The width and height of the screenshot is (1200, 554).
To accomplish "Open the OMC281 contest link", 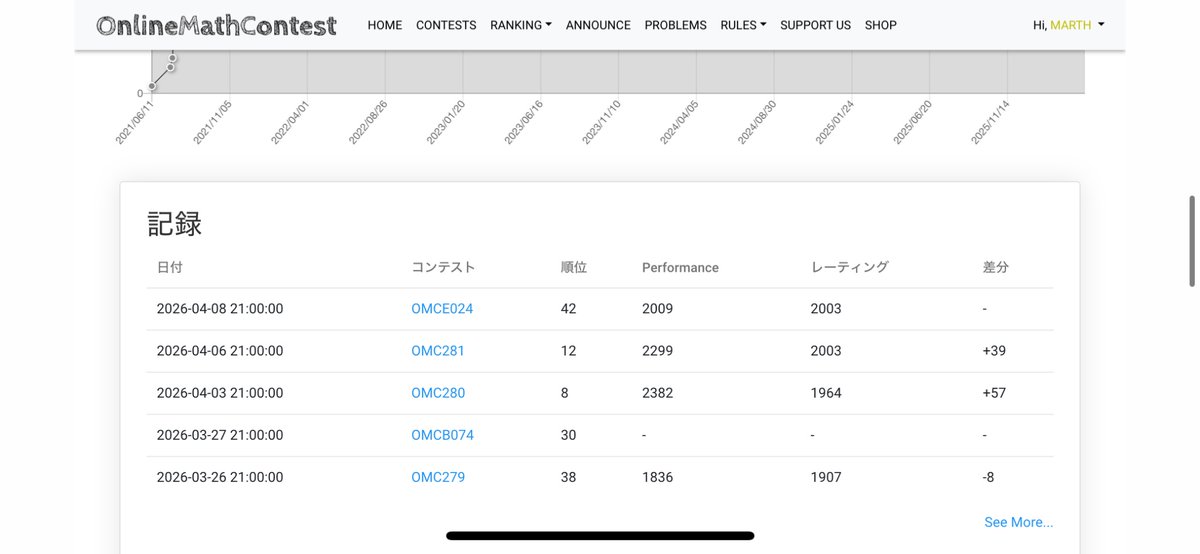I will tap(438, 351).
